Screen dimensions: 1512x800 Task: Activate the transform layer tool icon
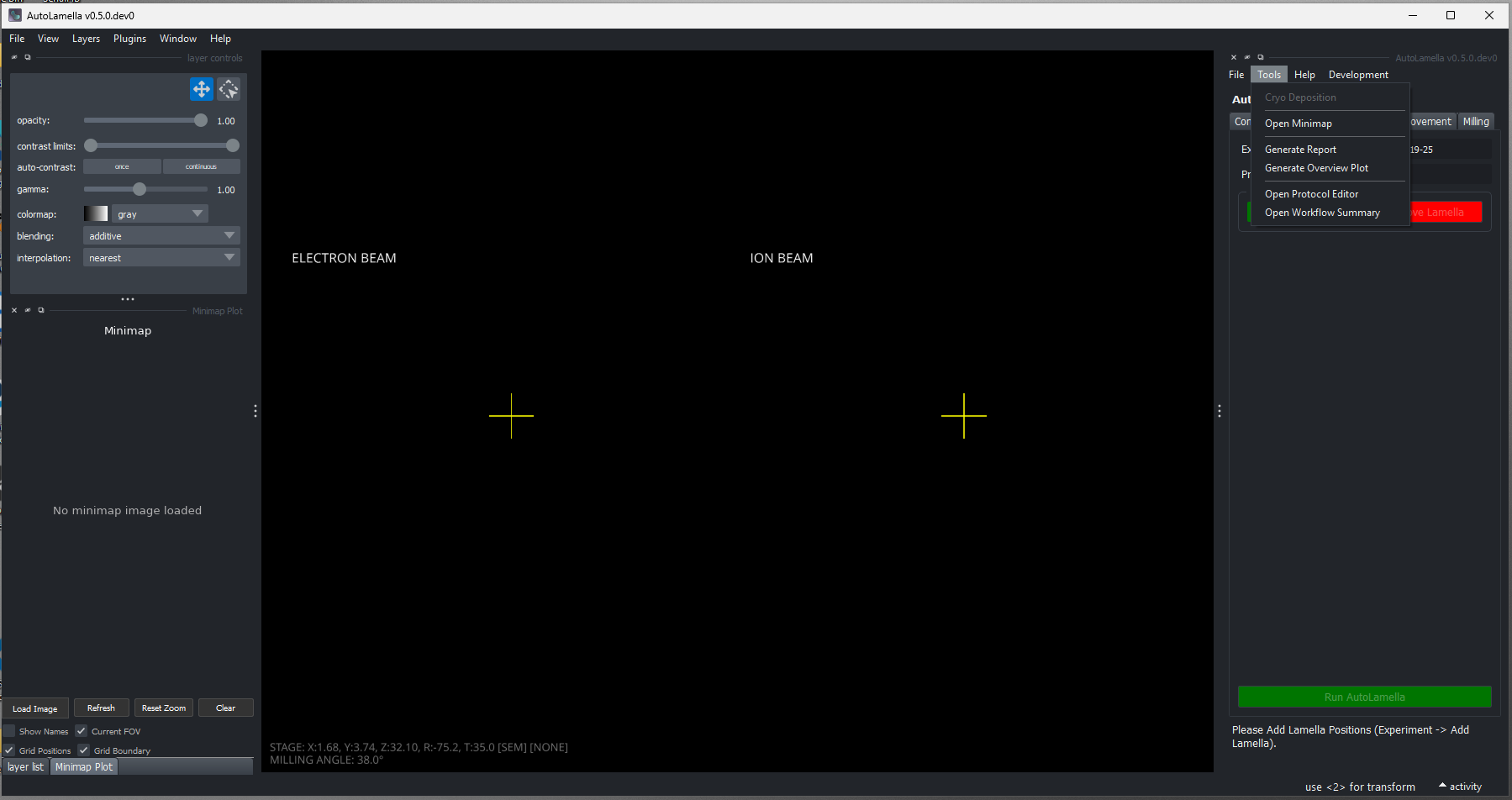tap(229, 89)
